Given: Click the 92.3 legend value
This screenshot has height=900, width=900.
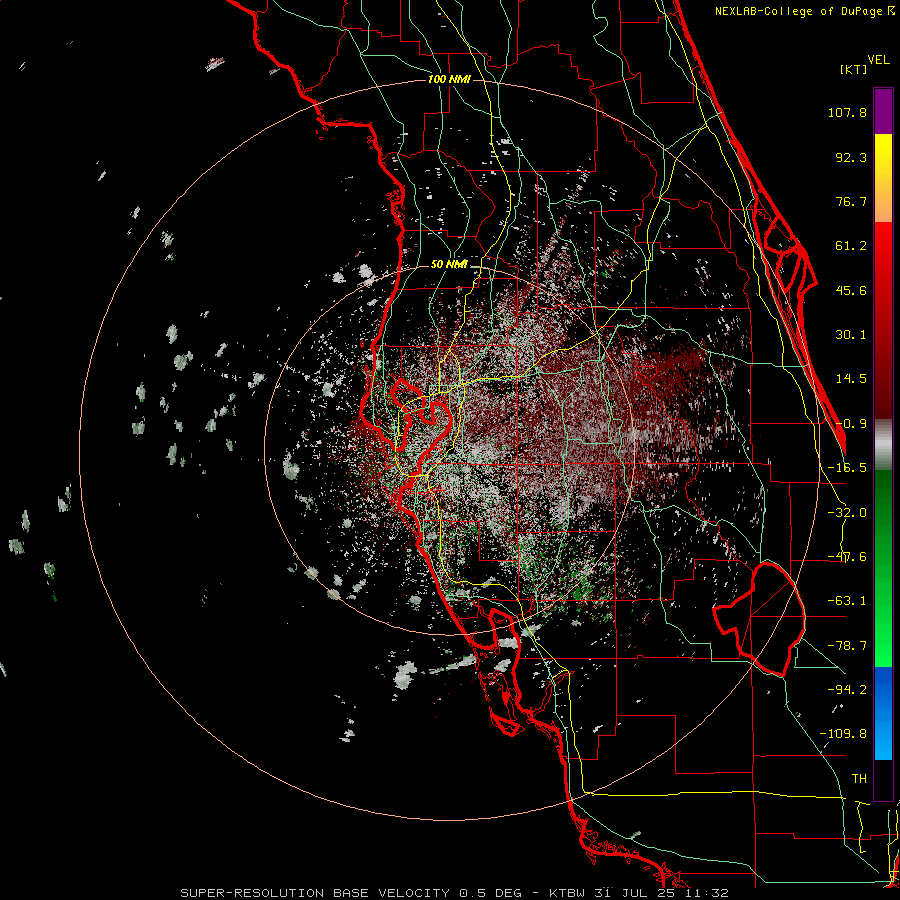Looking at the screenshot, I should 851,157.
